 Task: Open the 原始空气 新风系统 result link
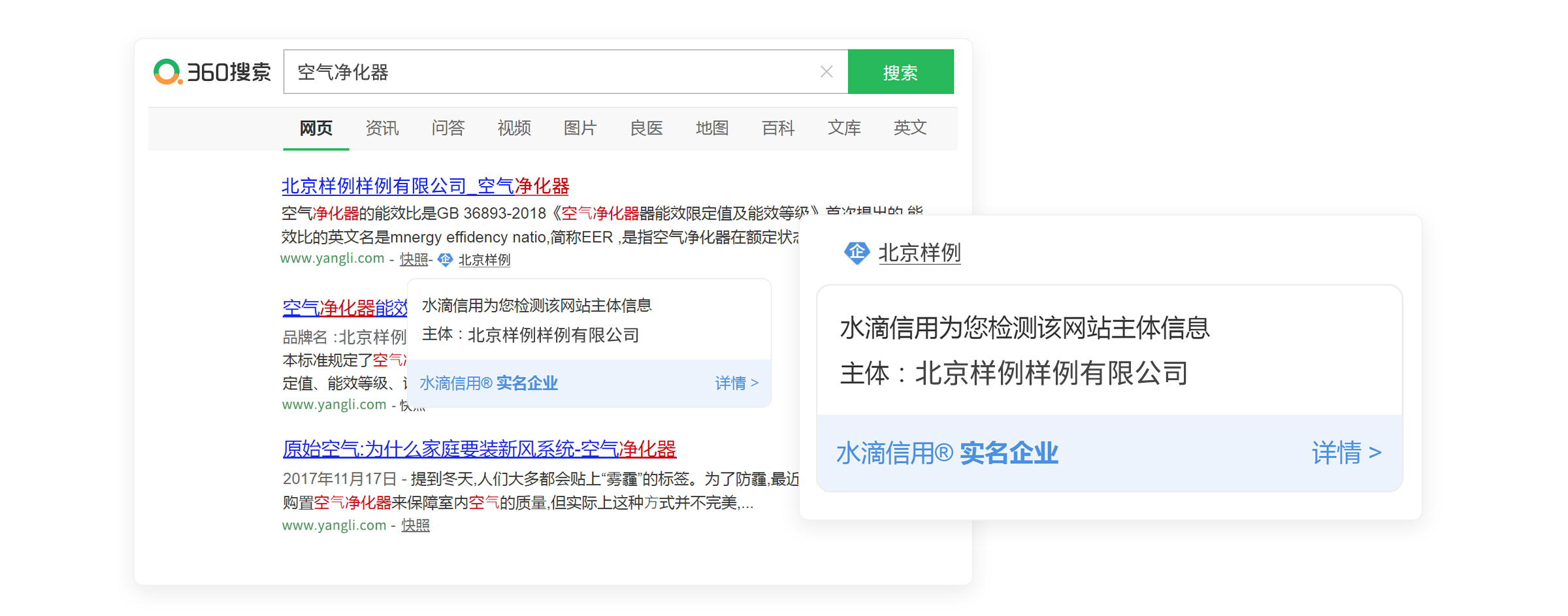pyautogui.click(x=479, y=449)
